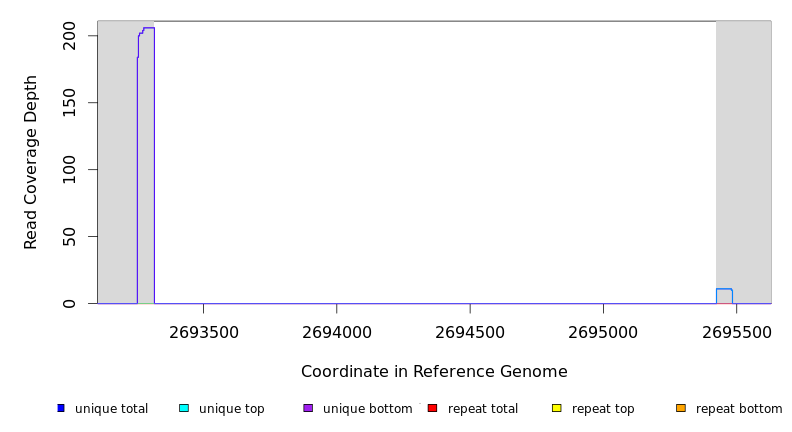Click the 2693500 x-axis tick label
This screenshot has width=792, height=432.
203,332
